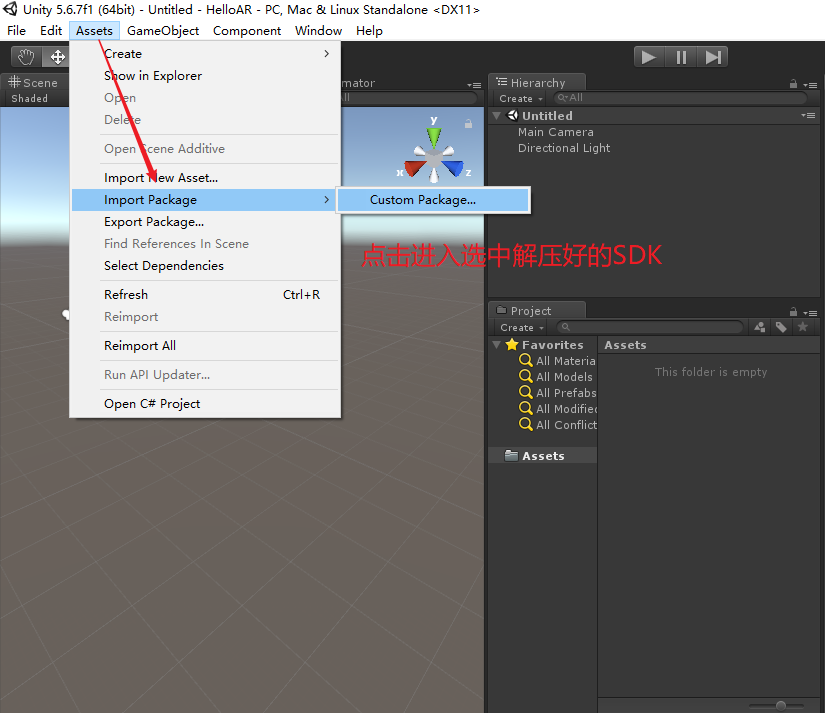825x713 pixels.
Task: Select the Assets folder in Project tree
Action: (x=543, y=456)
